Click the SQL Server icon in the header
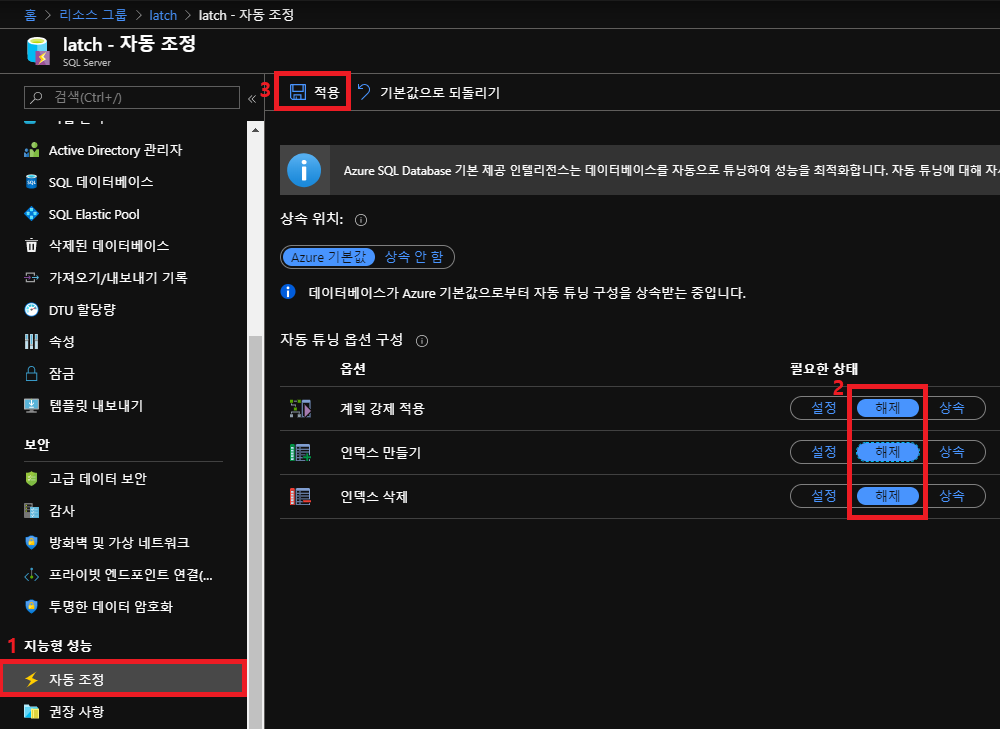Image resolution: width=1000 pixels, height=729 pixels. coord(38,51)
